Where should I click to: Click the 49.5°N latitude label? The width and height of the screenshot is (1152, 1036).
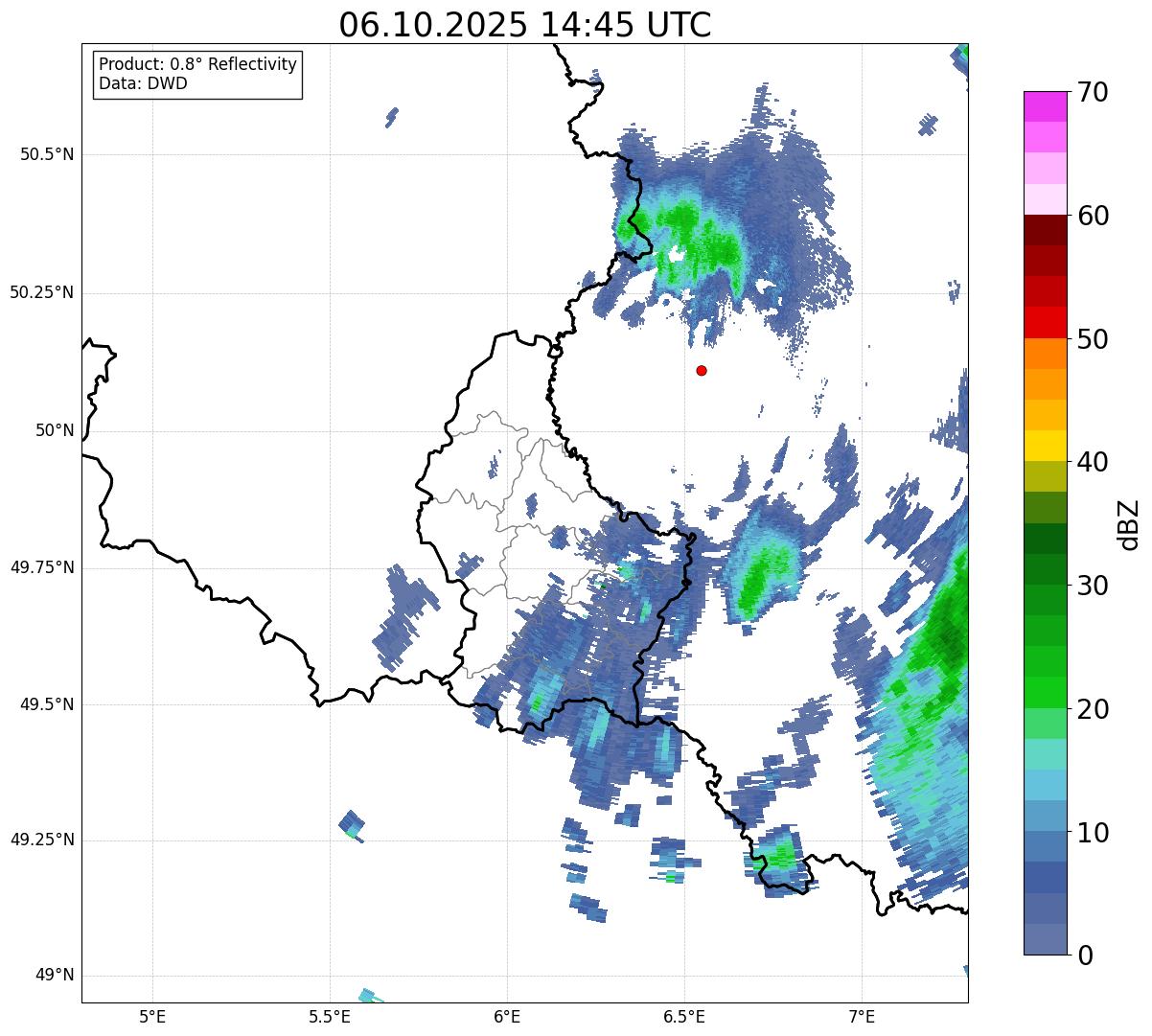click(x=47, y=704)
